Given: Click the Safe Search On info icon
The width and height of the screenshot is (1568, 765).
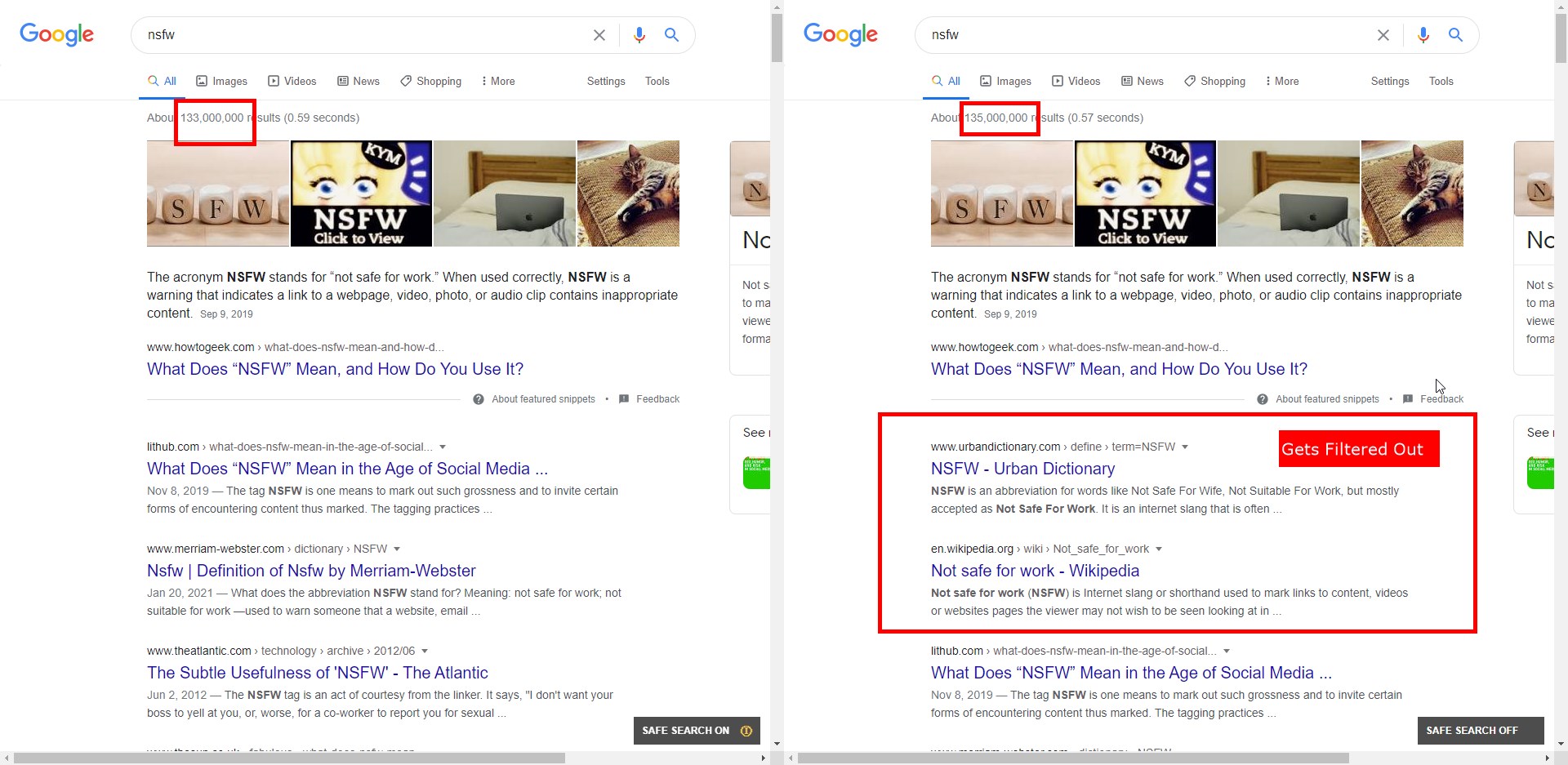Looking at the screenshot, I should [x=746, y=731].
